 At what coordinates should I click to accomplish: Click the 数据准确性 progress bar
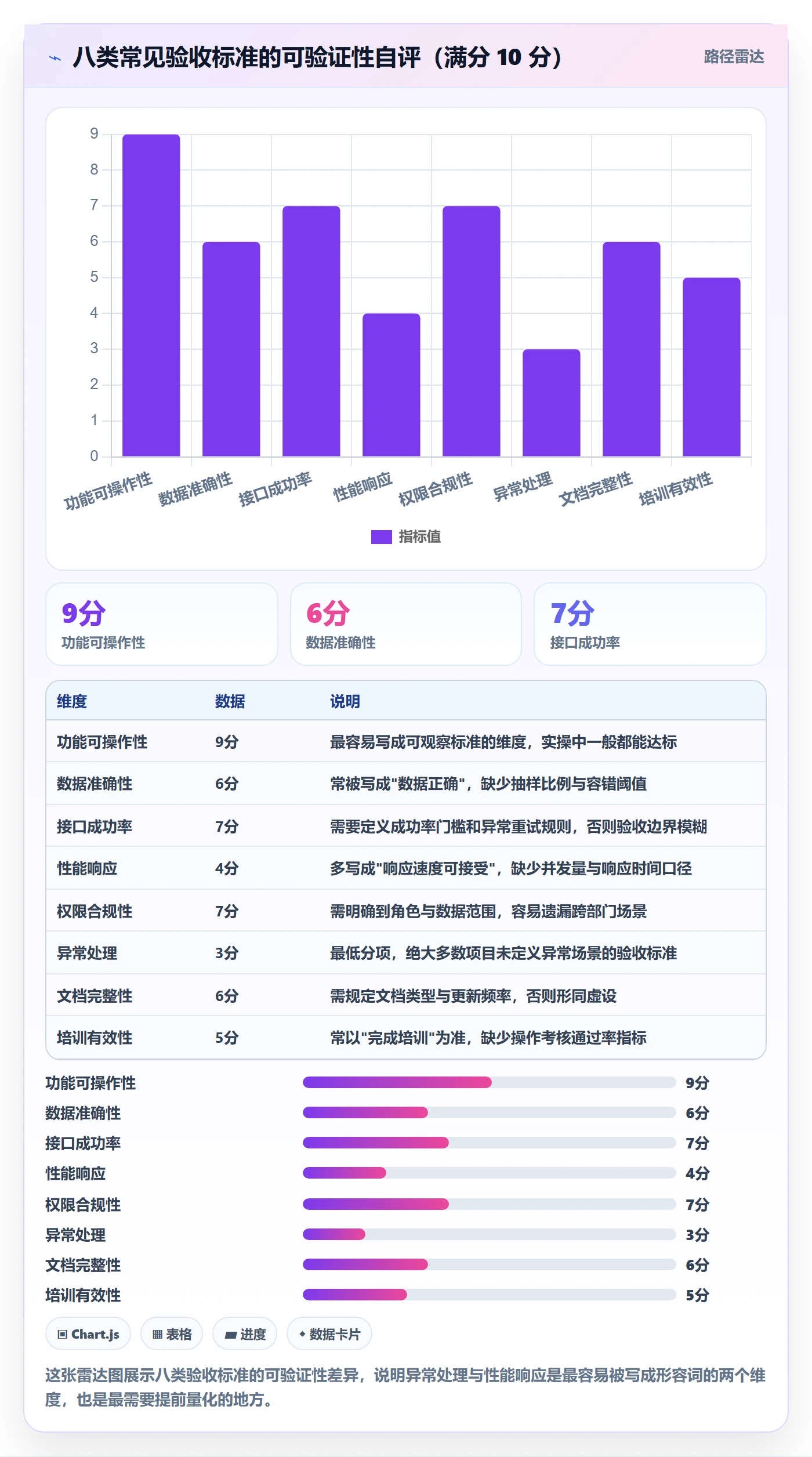pyautogui.click(x=490, y=1112)
